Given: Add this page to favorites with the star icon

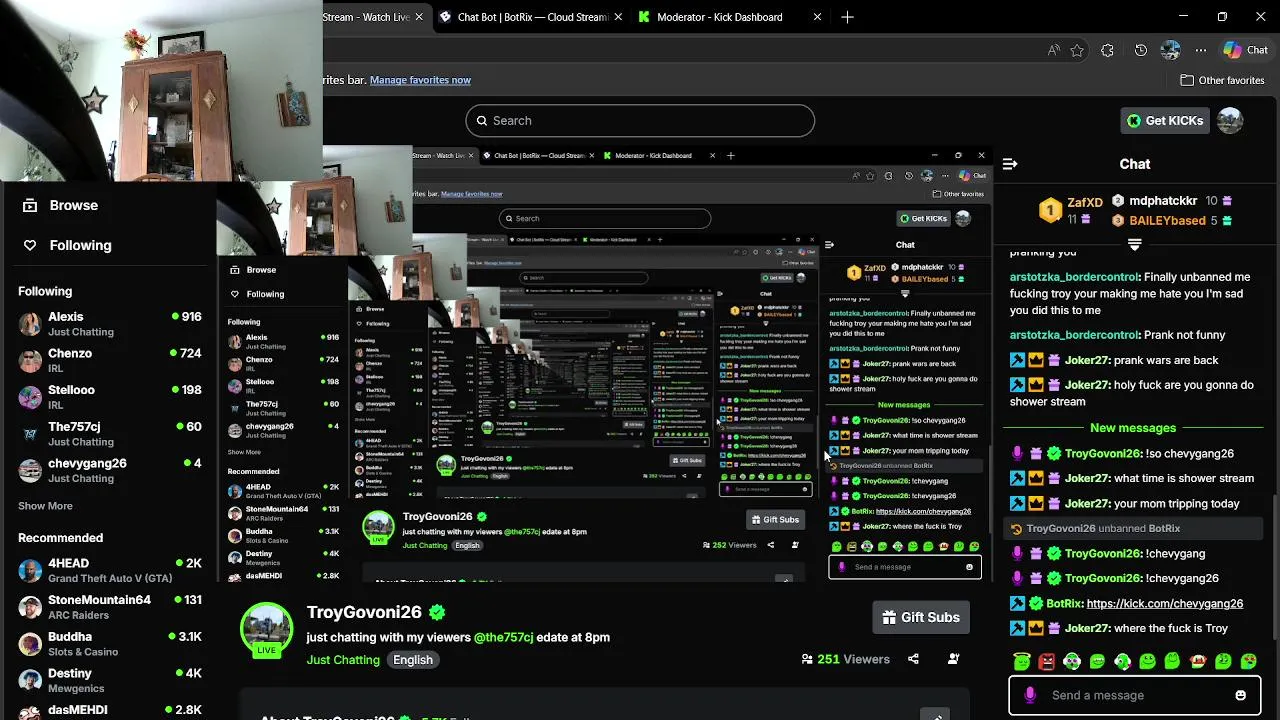Looking at the screenshot, I should pyautogui.click(x=1077, y=50).
